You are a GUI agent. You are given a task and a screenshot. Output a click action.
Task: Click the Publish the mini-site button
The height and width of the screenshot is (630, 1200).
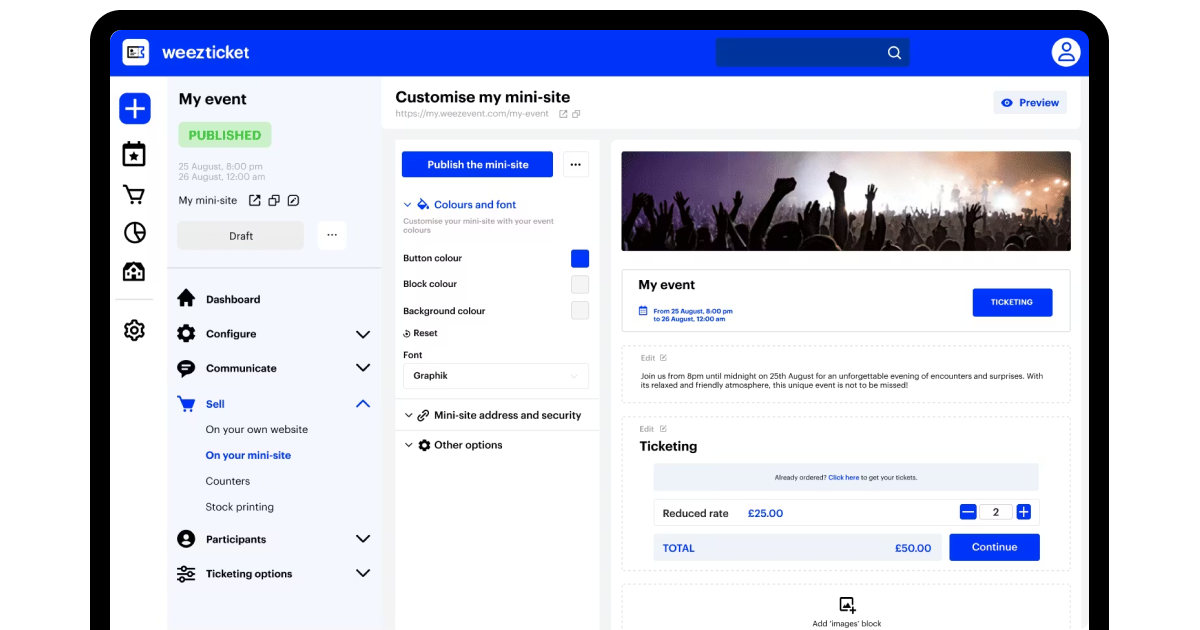[x=477, y=165]
